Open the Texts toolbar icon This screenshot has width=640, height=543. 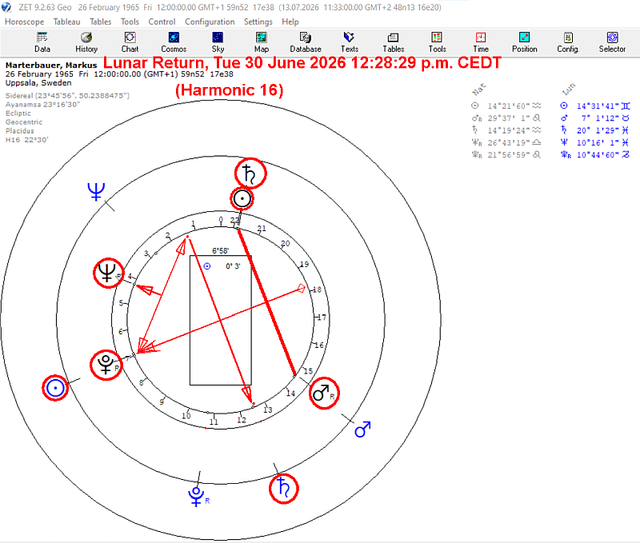click(x=349, y=42)
